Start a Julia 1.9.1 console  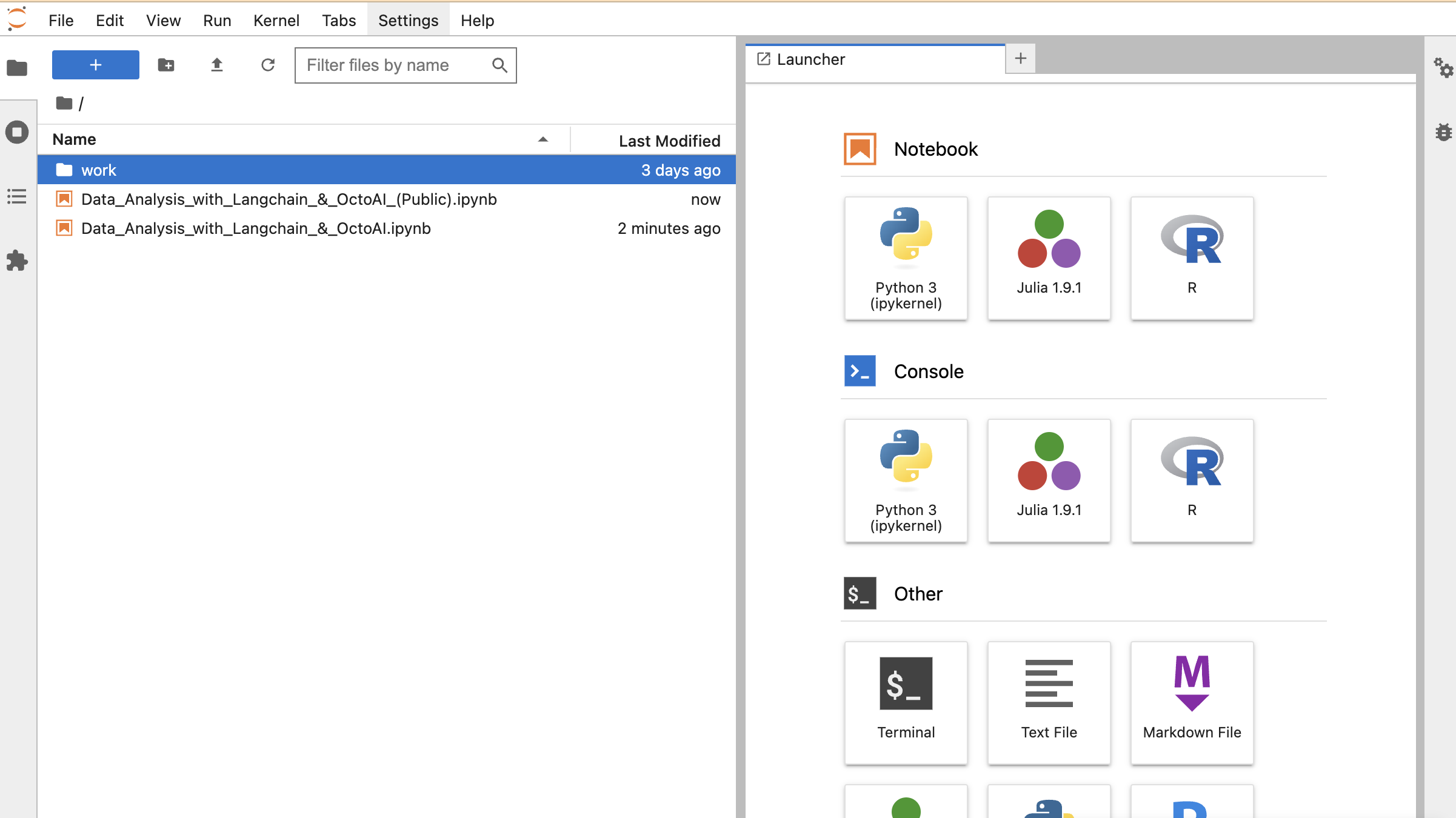1049,480
